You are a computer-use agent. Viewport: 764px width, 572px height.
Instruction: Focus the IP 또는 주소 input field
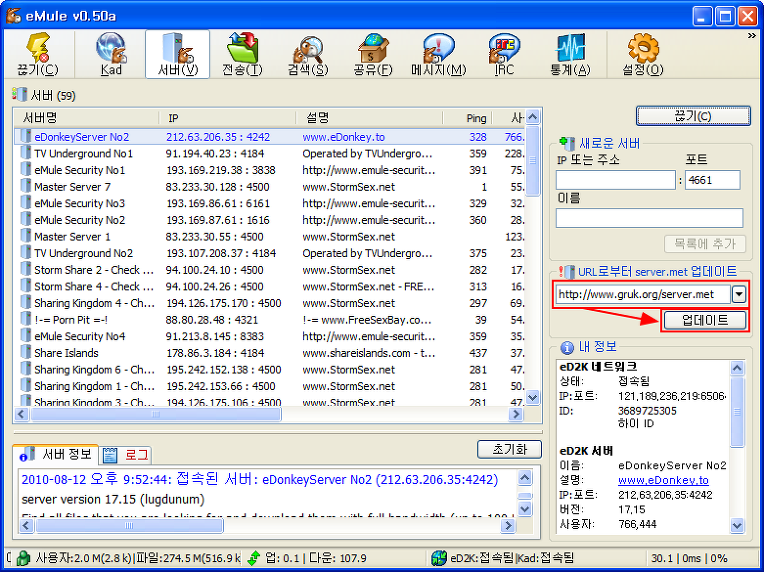tap(616, 180)
